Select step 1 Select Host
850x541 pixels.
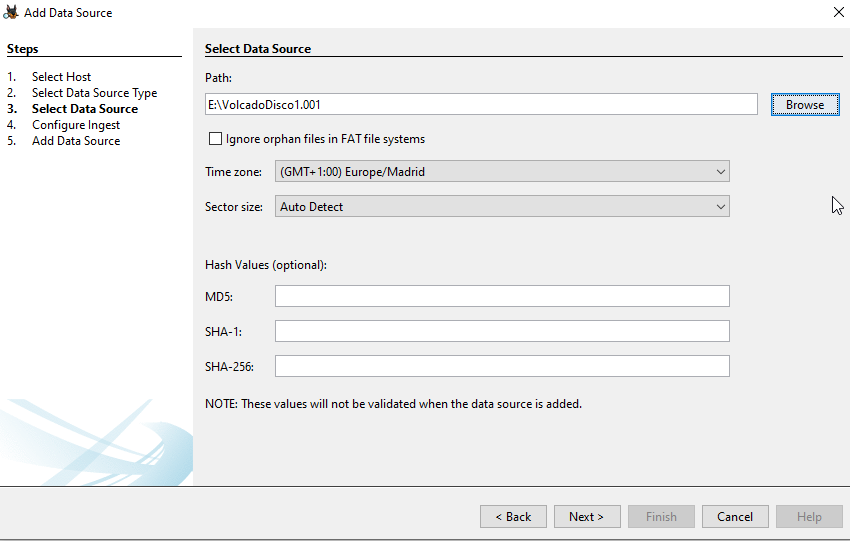[x=61, y=77]
